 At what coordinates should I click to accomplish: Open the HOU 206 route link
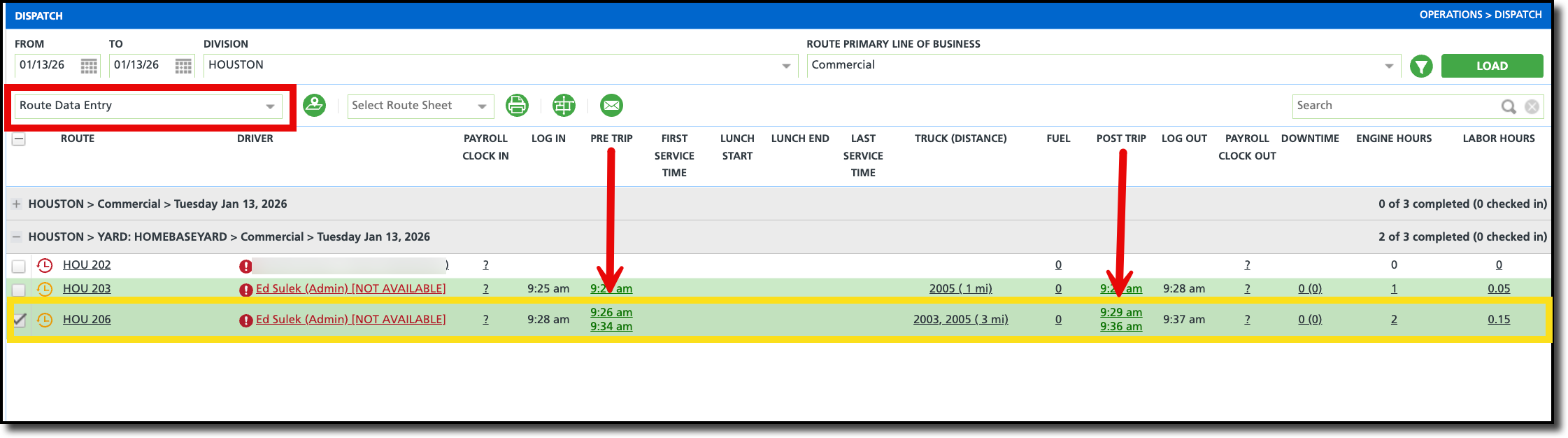[x=87, y=319]
